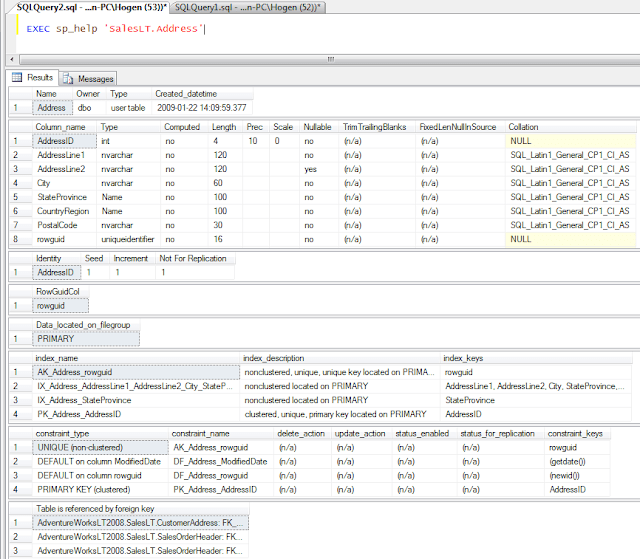Select the DF_Address_rowguid constraint name cell

[221, 475]
